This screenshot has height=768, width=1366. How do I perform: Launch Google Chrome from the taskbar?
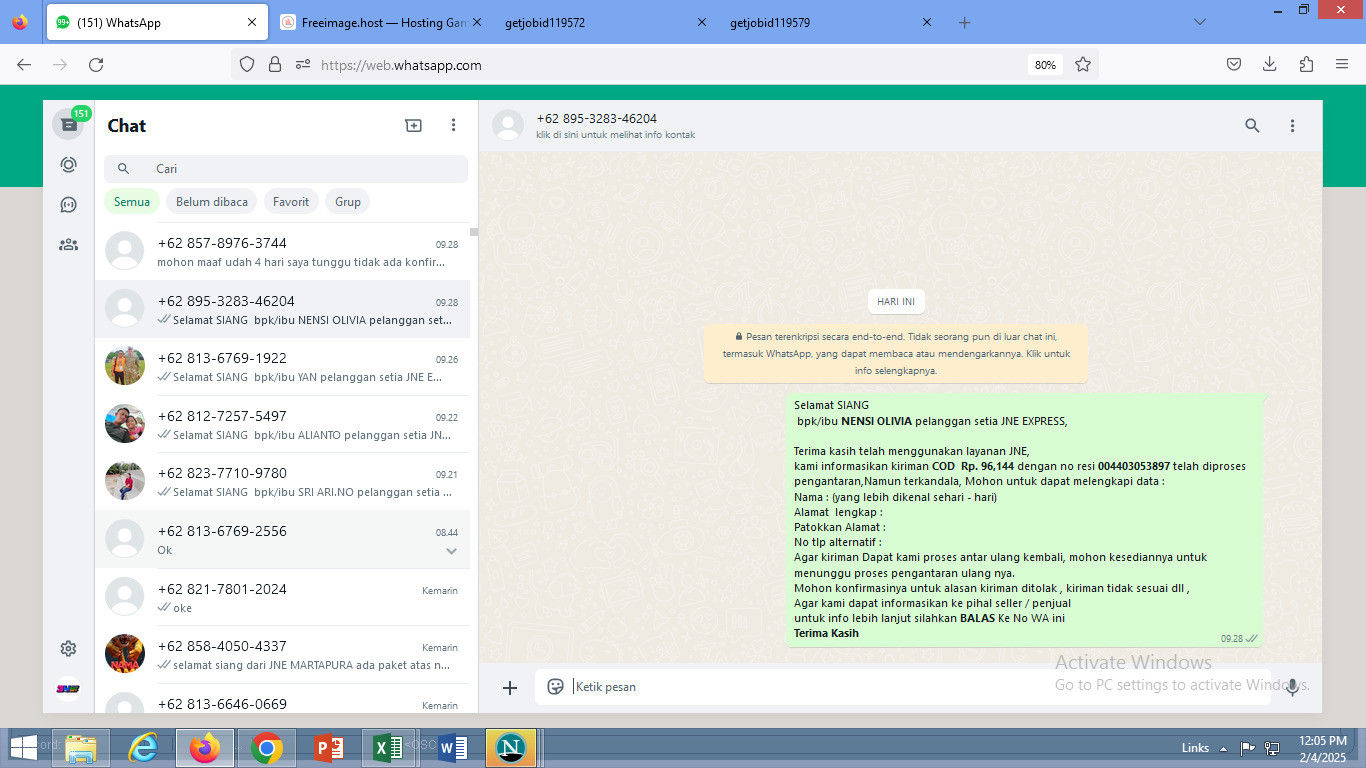(x=267, y=748)
